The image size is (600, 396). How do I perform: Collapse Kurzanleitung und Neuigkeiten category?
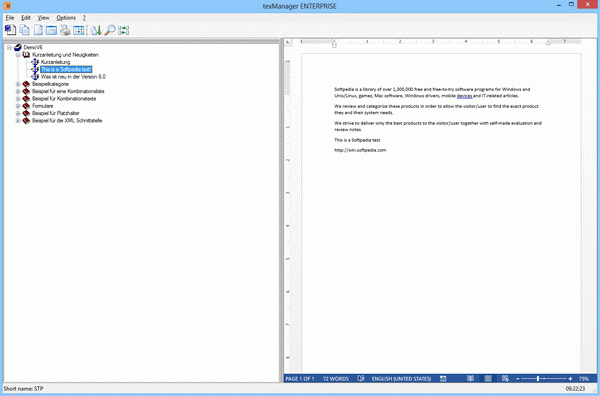[x=18, y=55]
